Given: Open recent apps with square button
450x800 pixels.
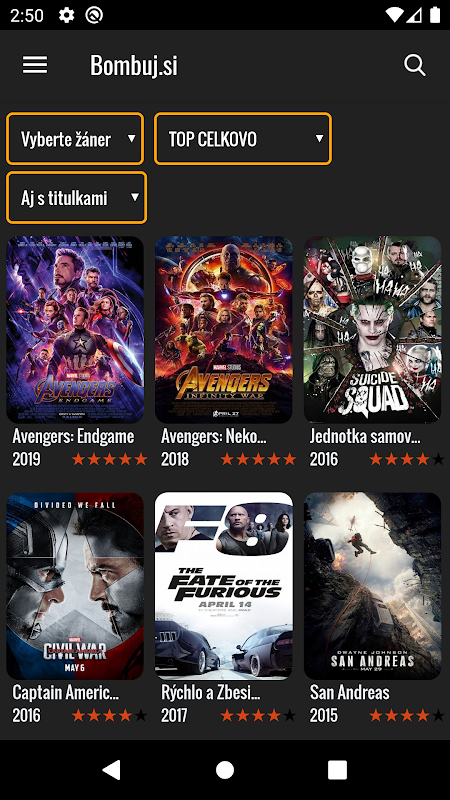Looking at the screenshot, I should (x=337, y=769).
